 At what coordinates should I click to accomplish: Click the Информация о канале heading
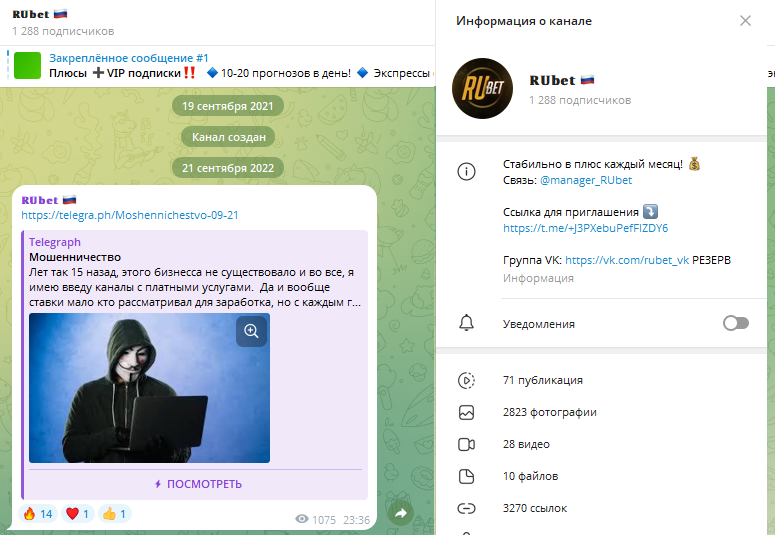point(523,21)
